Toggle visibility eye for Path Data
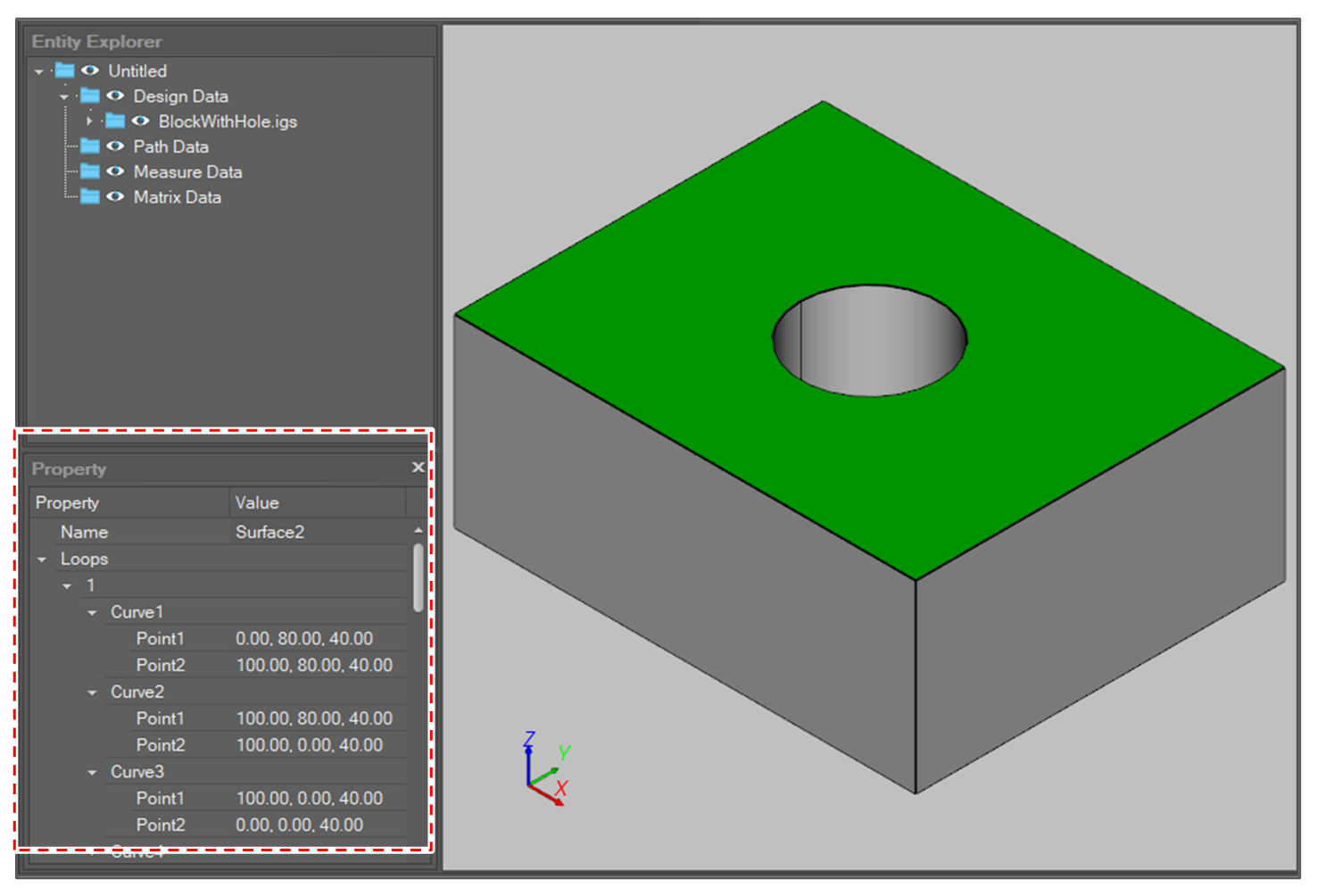This screenshot has height=896, width=1317. 115,146
